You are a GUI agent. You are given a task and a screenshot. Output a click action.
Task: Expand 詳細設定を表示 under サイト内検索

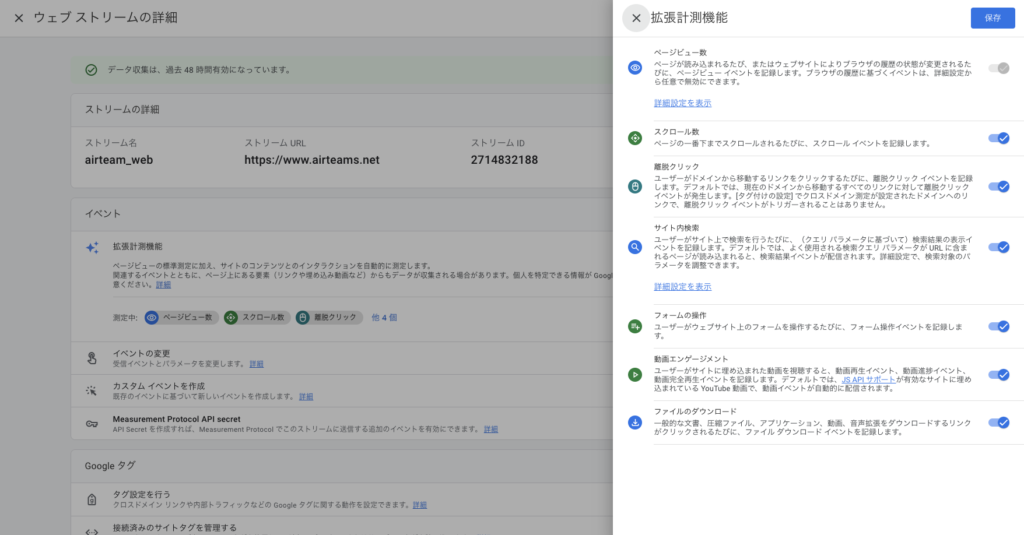coord(682,287)
